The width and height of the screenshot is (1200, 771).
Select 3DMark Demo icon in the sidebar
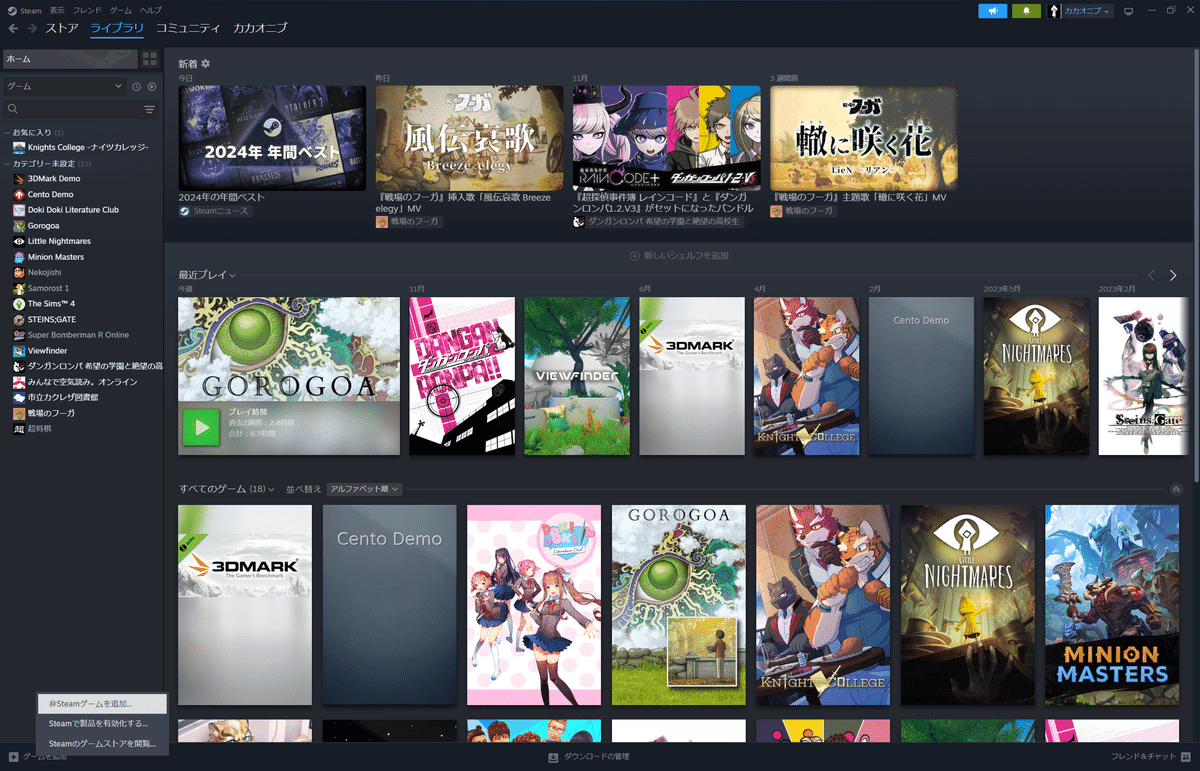pyautogui.click(x=19, y=179)
